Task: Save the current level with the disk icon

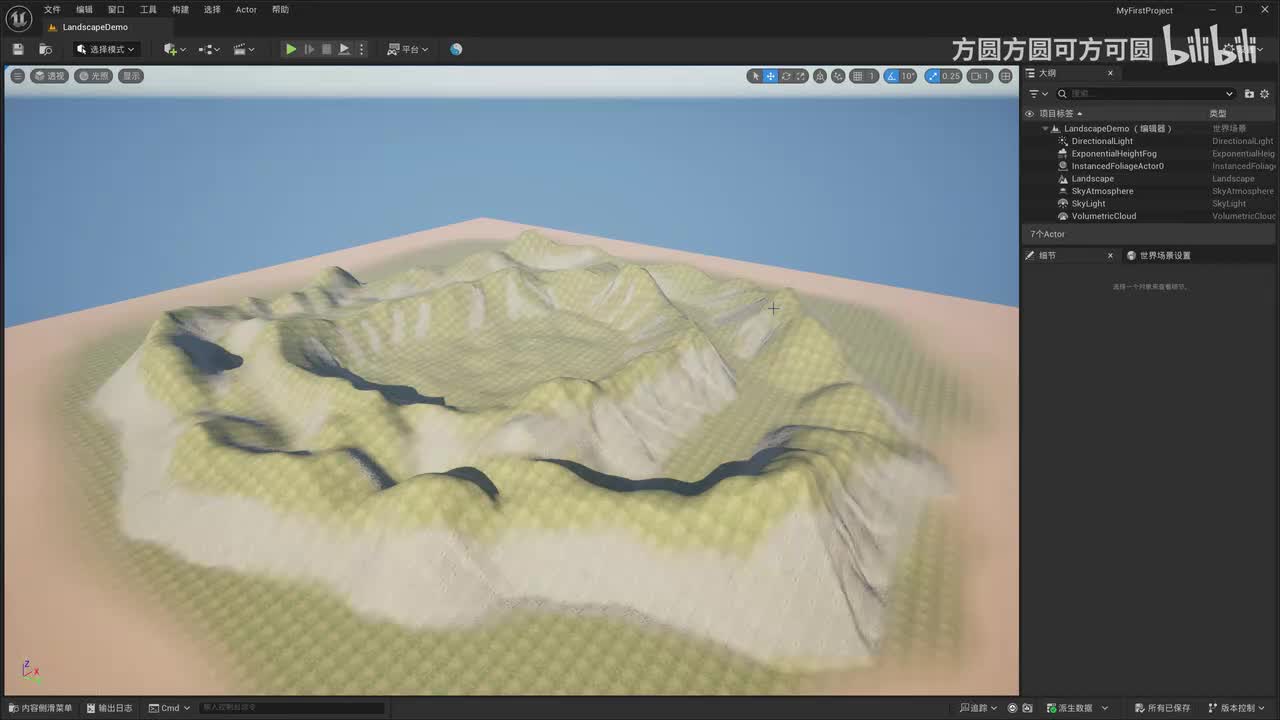Action: (x=18, y=49)
